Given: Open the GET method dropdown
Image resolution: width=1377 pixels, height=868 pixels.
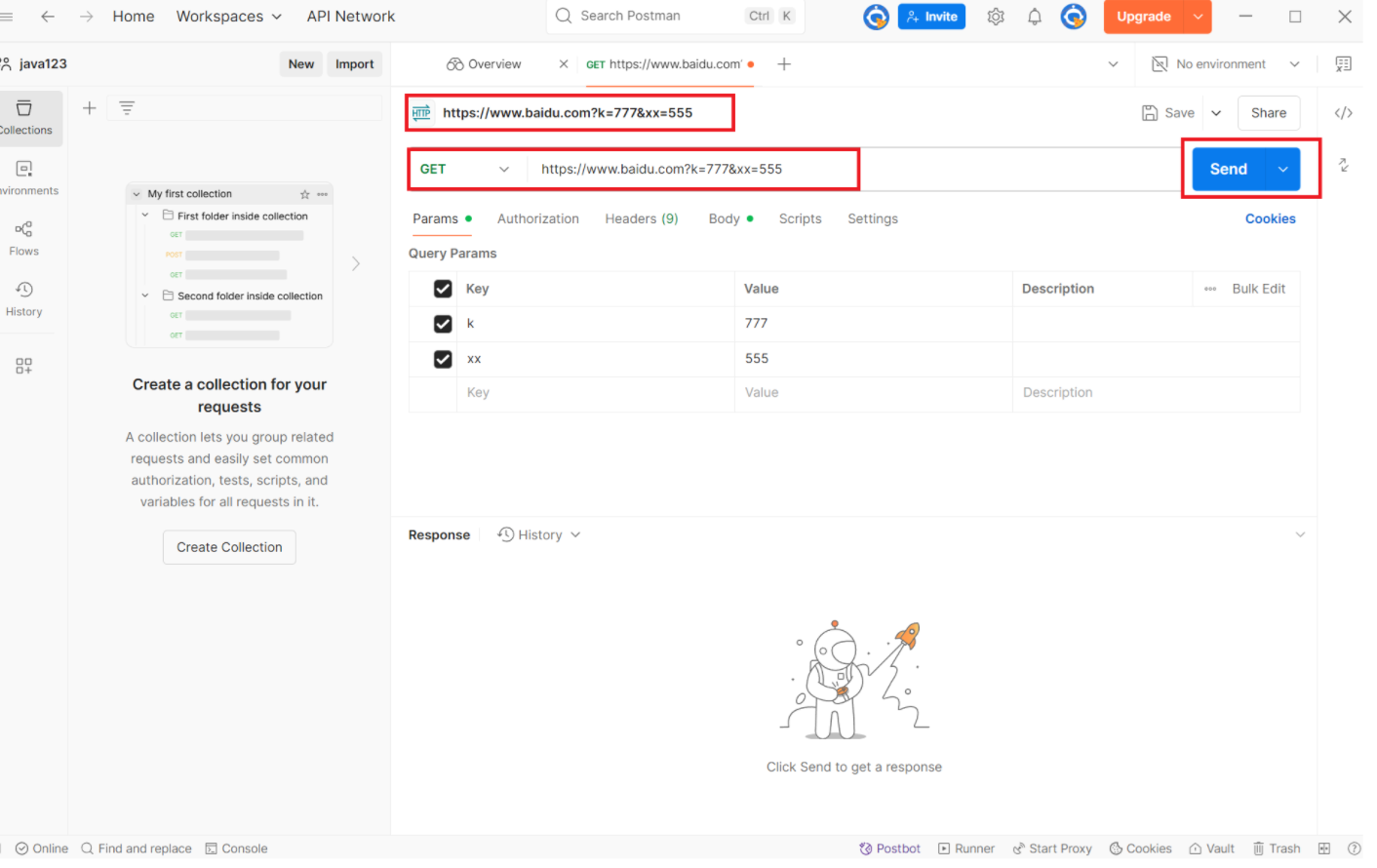Looking at the screenshot, I should pos(465,169).
